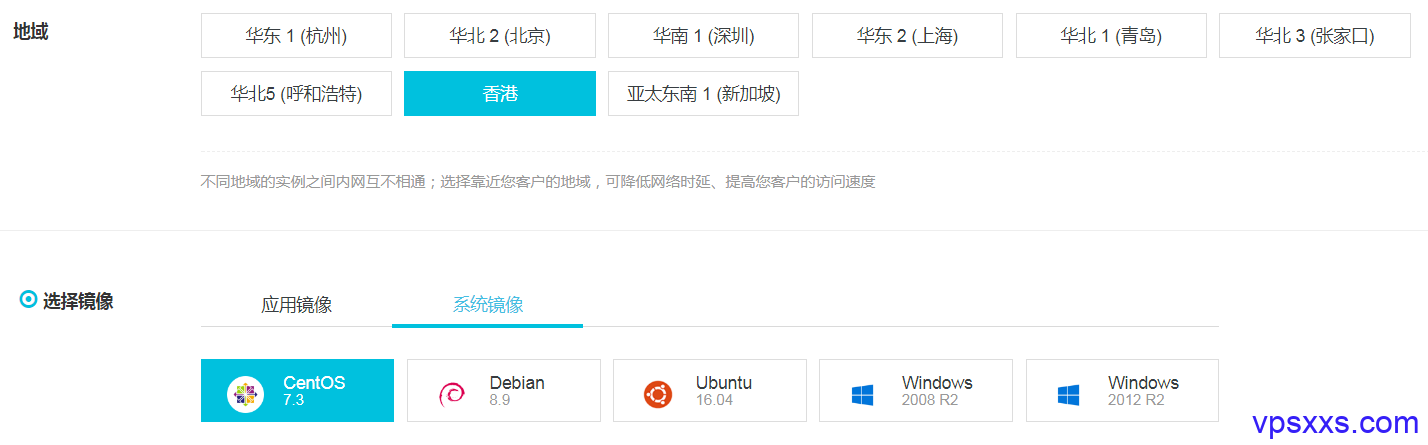The width and height of the screenshot is (1428, 445).
Task: Switch to the 应用镜像 tab
Action: 296,305
